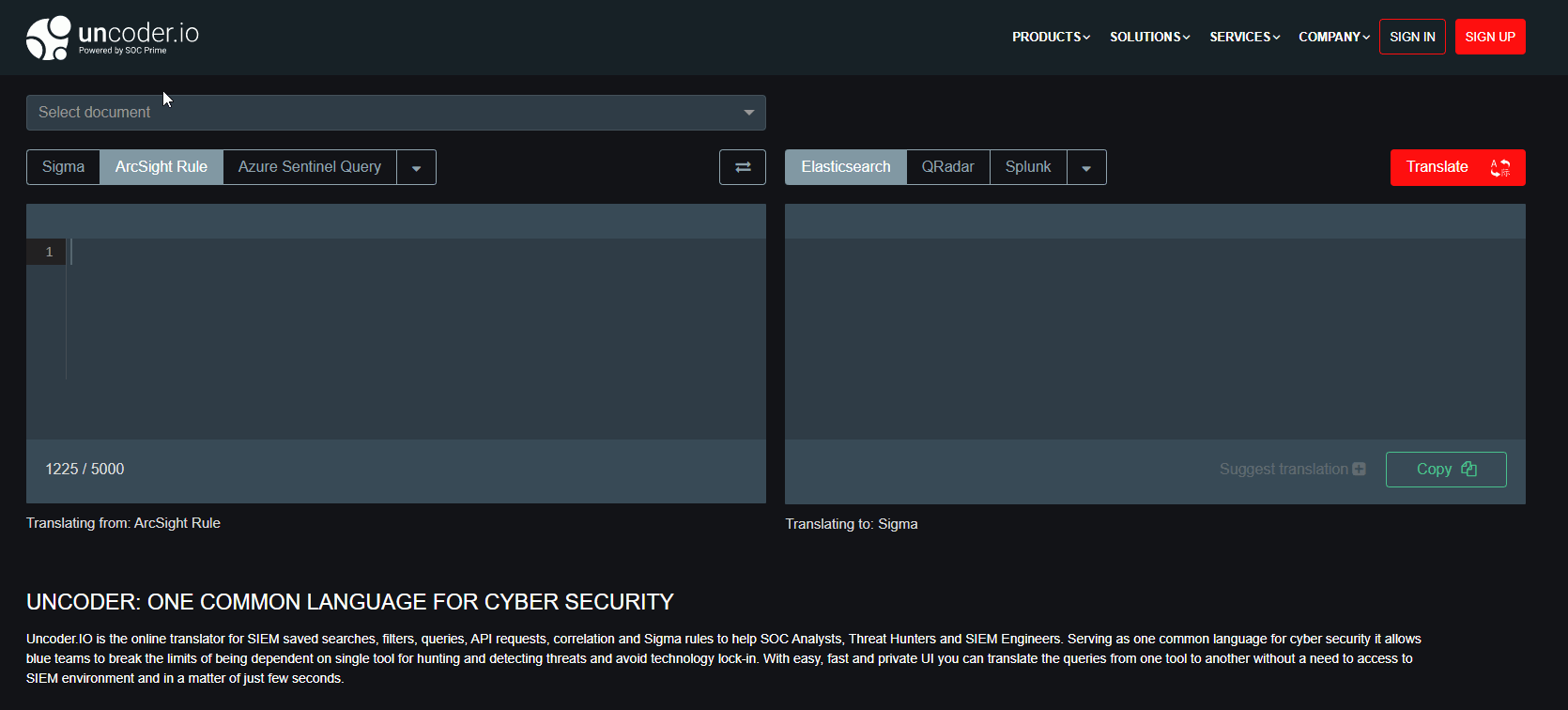1568x710 pixels.
Task: Click the 'Translating to: Sigma' label
Action: click(852, 524)
